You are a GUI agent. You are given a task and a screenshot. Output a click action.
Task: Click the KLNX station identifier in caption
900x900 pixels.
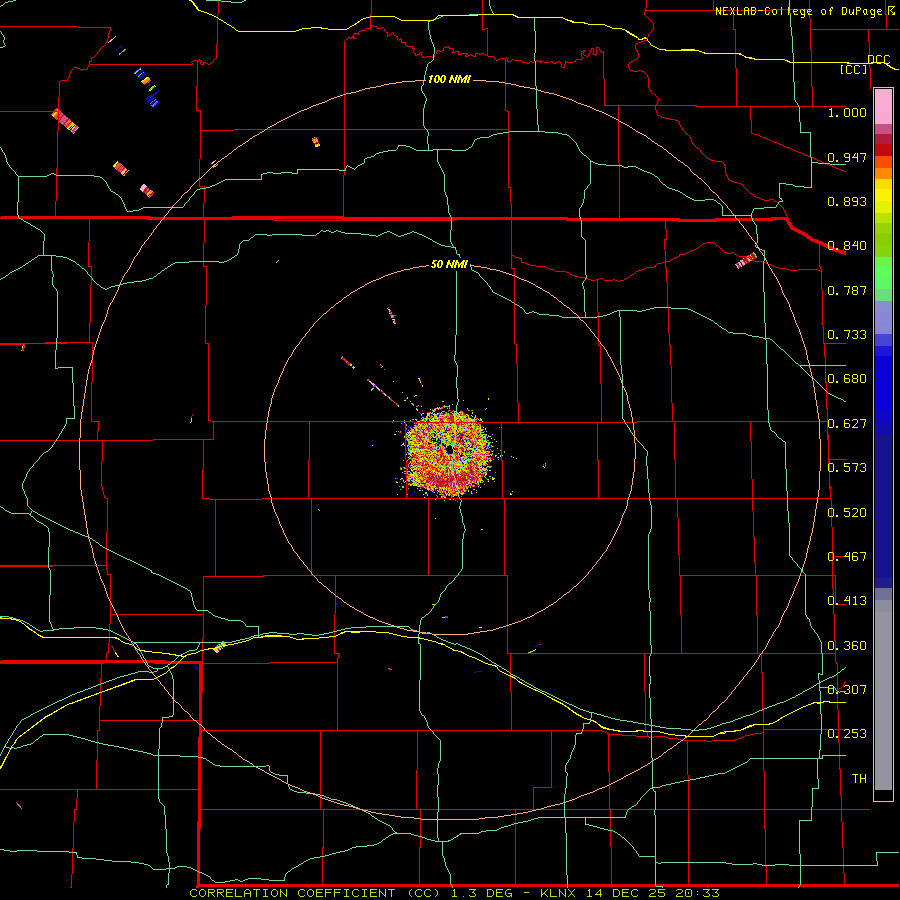[x=559, y=893]
